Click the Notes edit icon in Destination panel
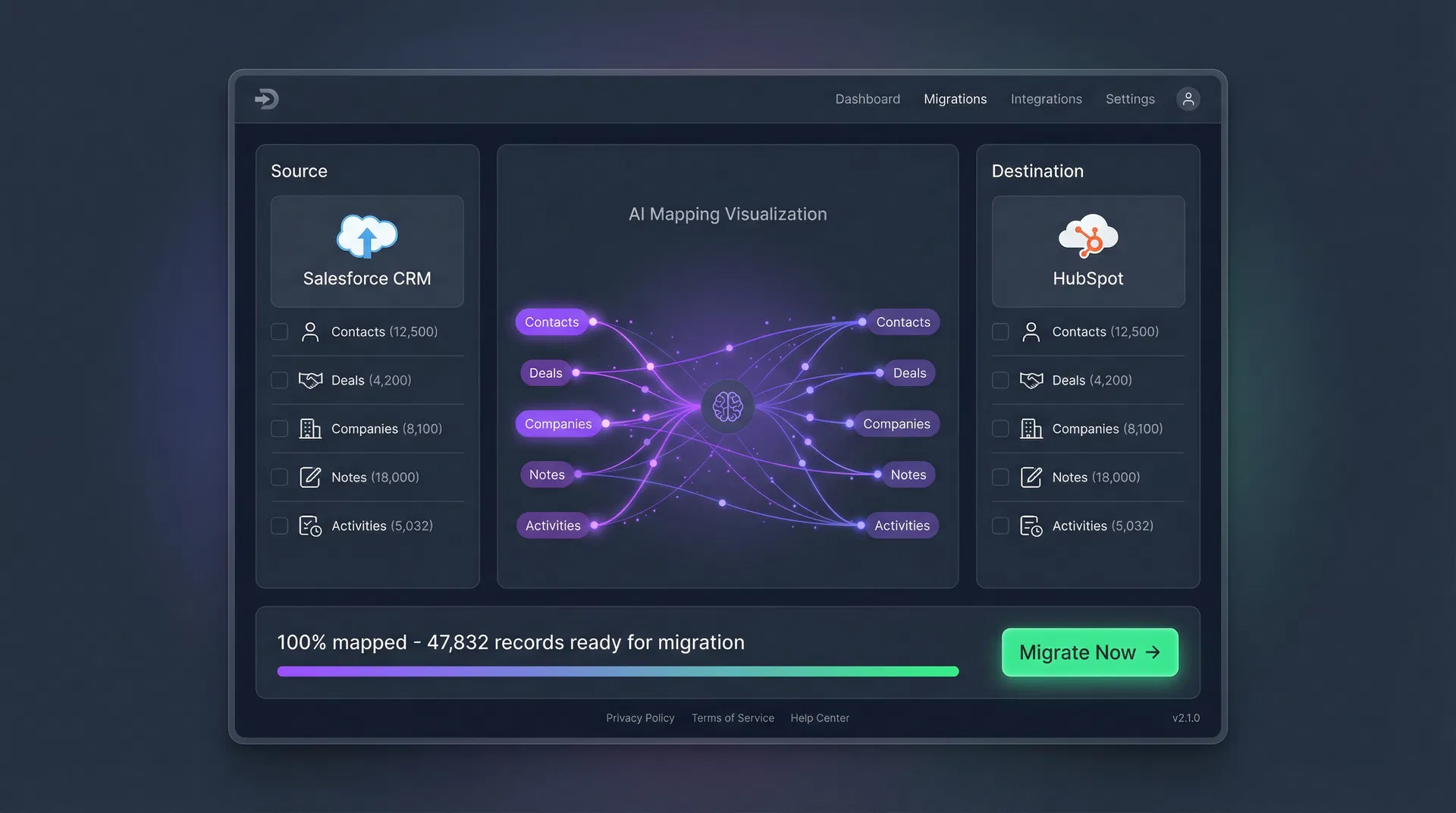 1031,477
